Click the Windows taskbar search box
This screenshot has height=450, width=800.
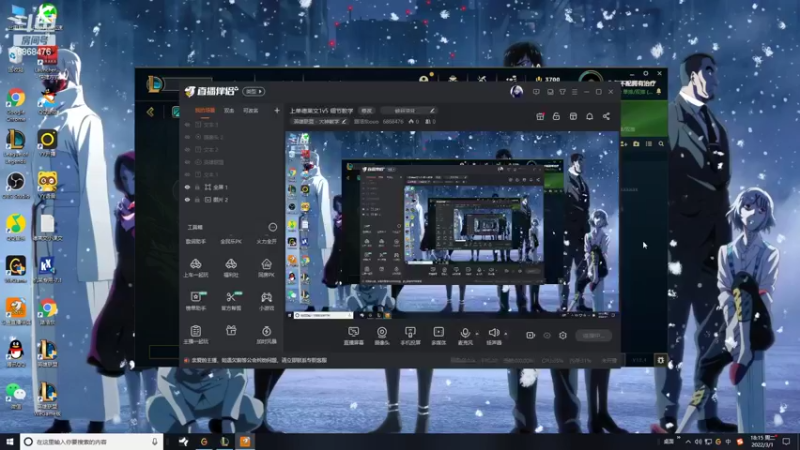pyautogui.click(x=92, y=441)
